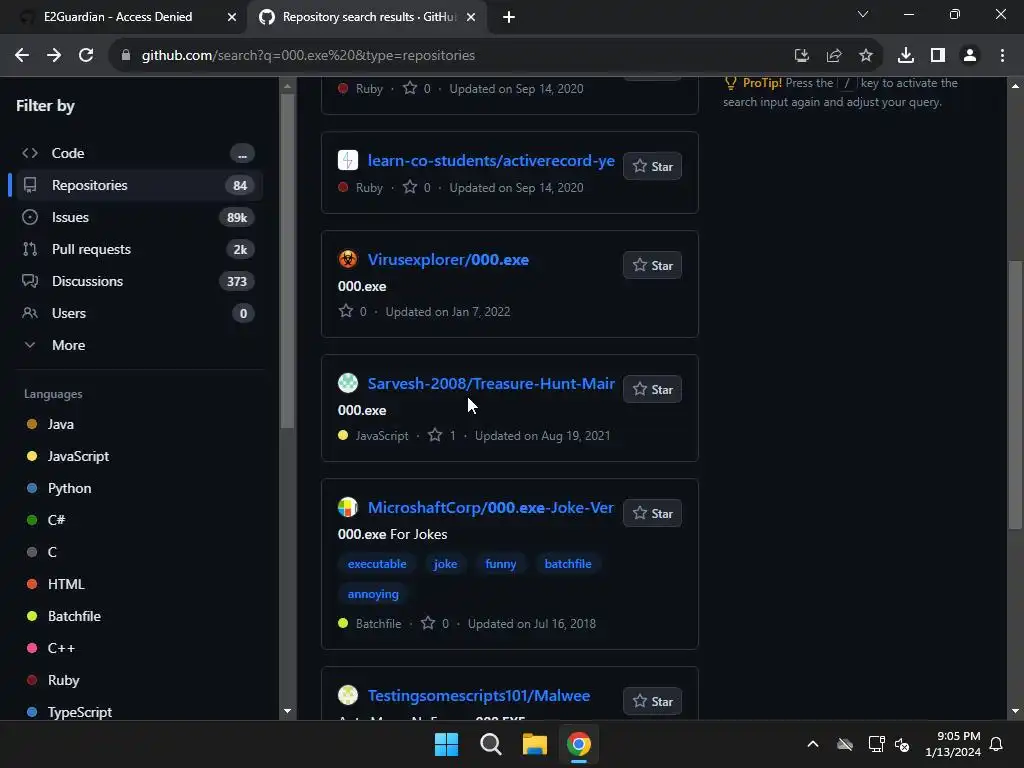Viewport: 1024px width, 768px height.
Task: Bookmark this page with star icon
Action: [865, 56]
